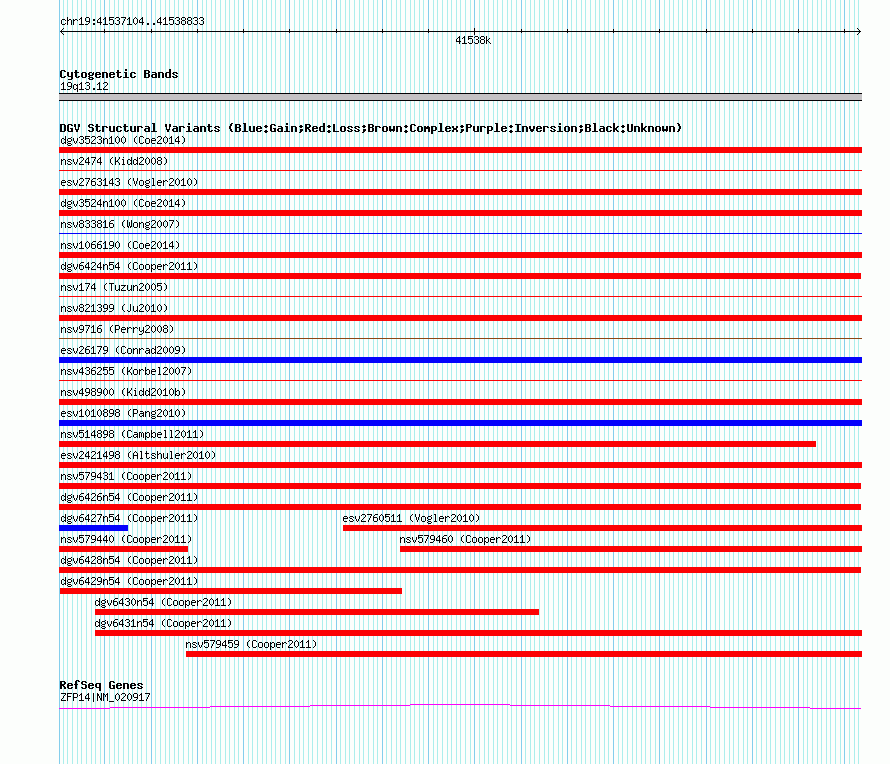Click the ZFP14|NM_020917 gene label

pyautogui.click(x=105, y=697)
